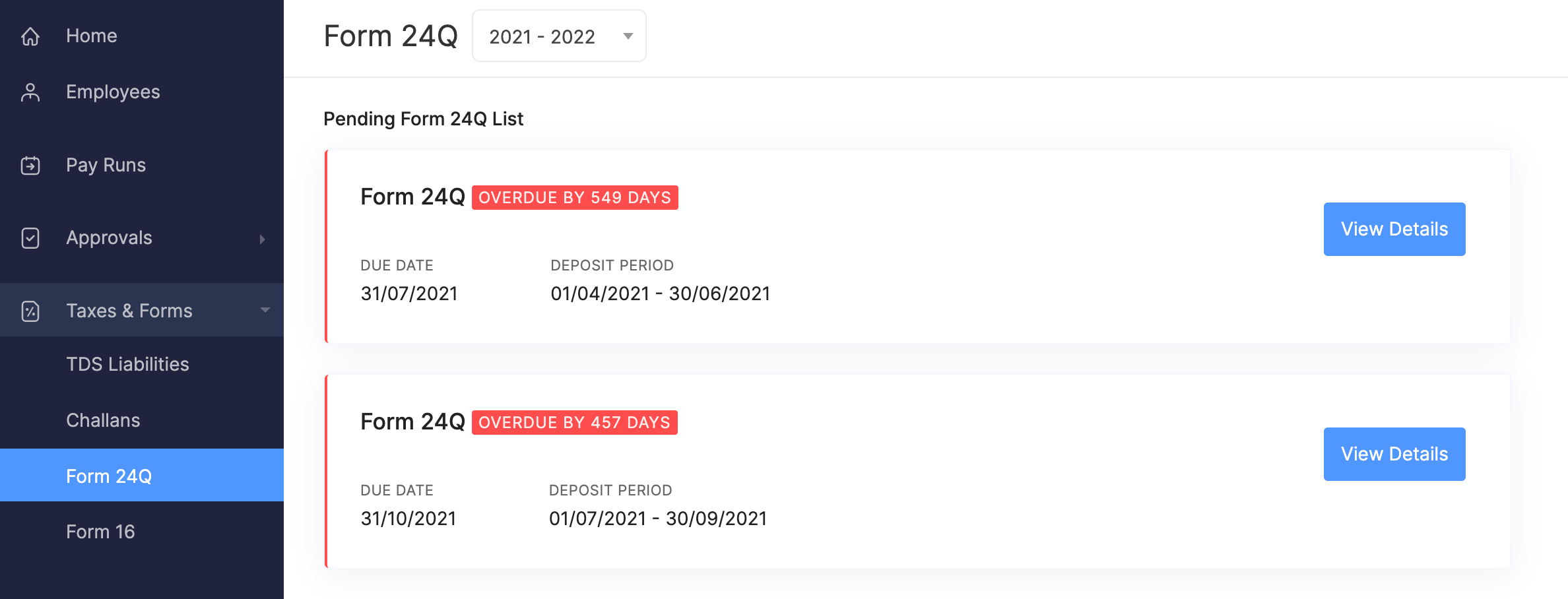Viewport: 1568px width, 599px height.
Task: Click the Home menu label
Action: (92, 36)
